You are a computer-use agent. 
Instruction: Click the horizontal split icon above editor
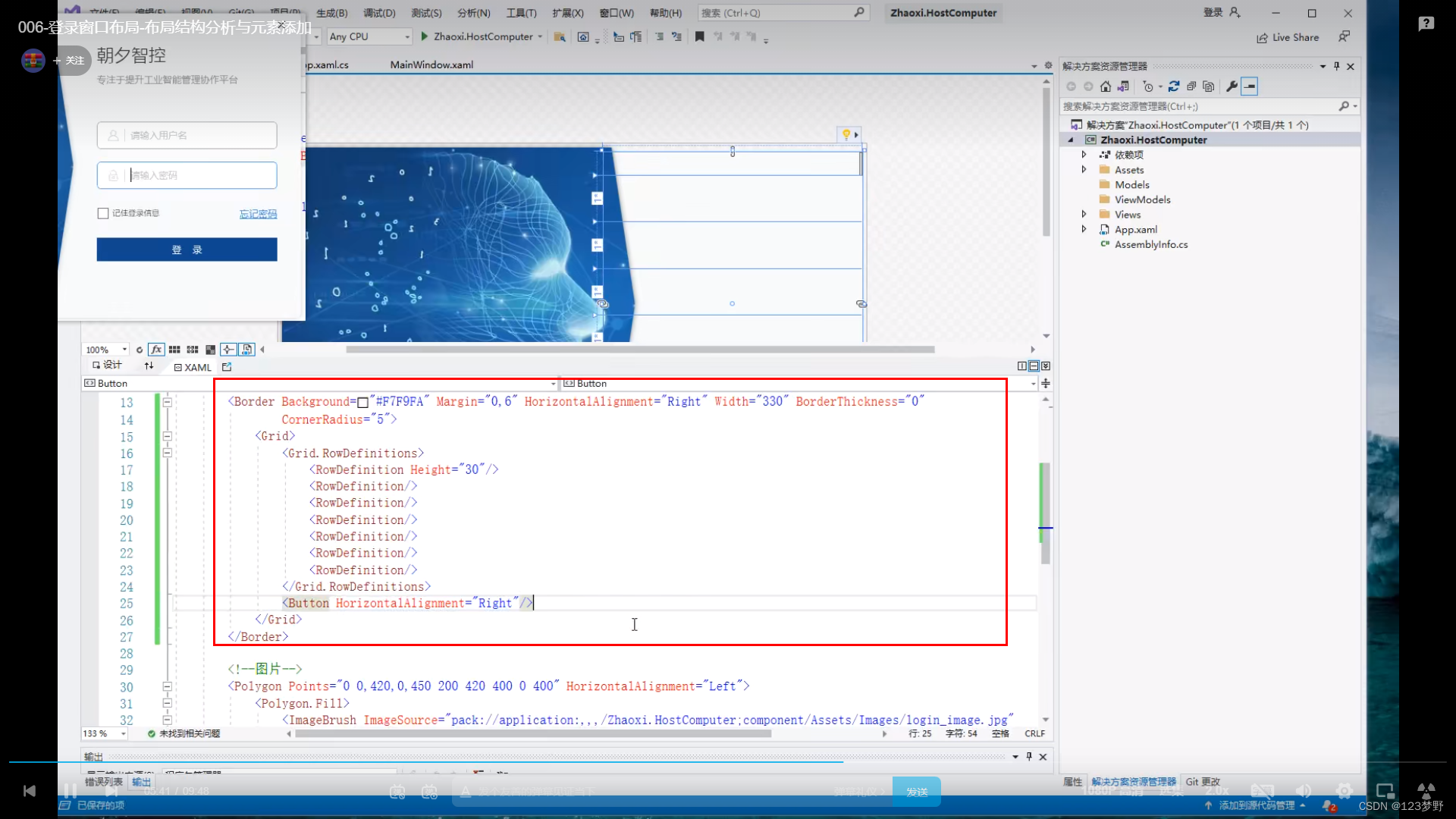tap(1034, 366)
